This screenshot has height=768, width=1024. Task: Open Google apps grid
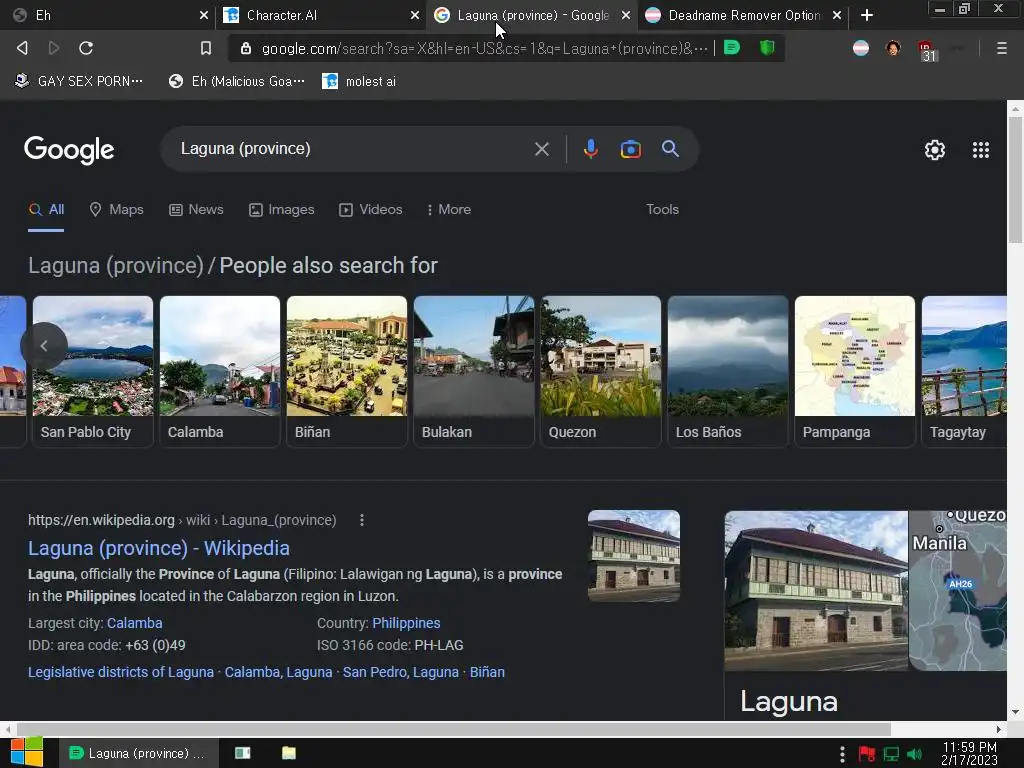coord(980,150)
